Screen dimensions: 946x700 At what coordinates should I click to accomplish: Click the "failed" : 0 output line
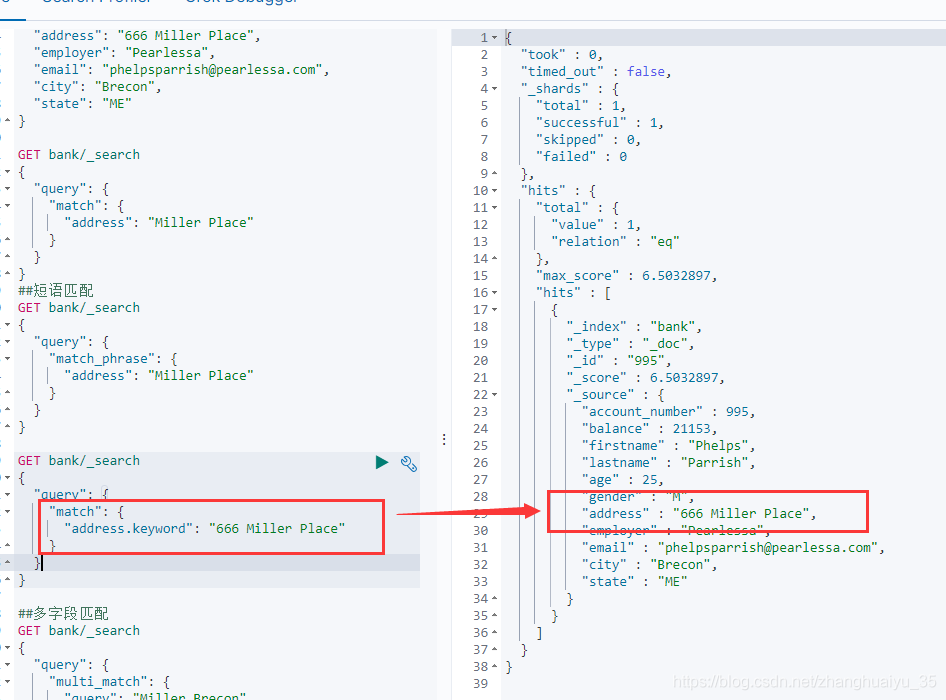pyautogui.click(x=581, y=156)
